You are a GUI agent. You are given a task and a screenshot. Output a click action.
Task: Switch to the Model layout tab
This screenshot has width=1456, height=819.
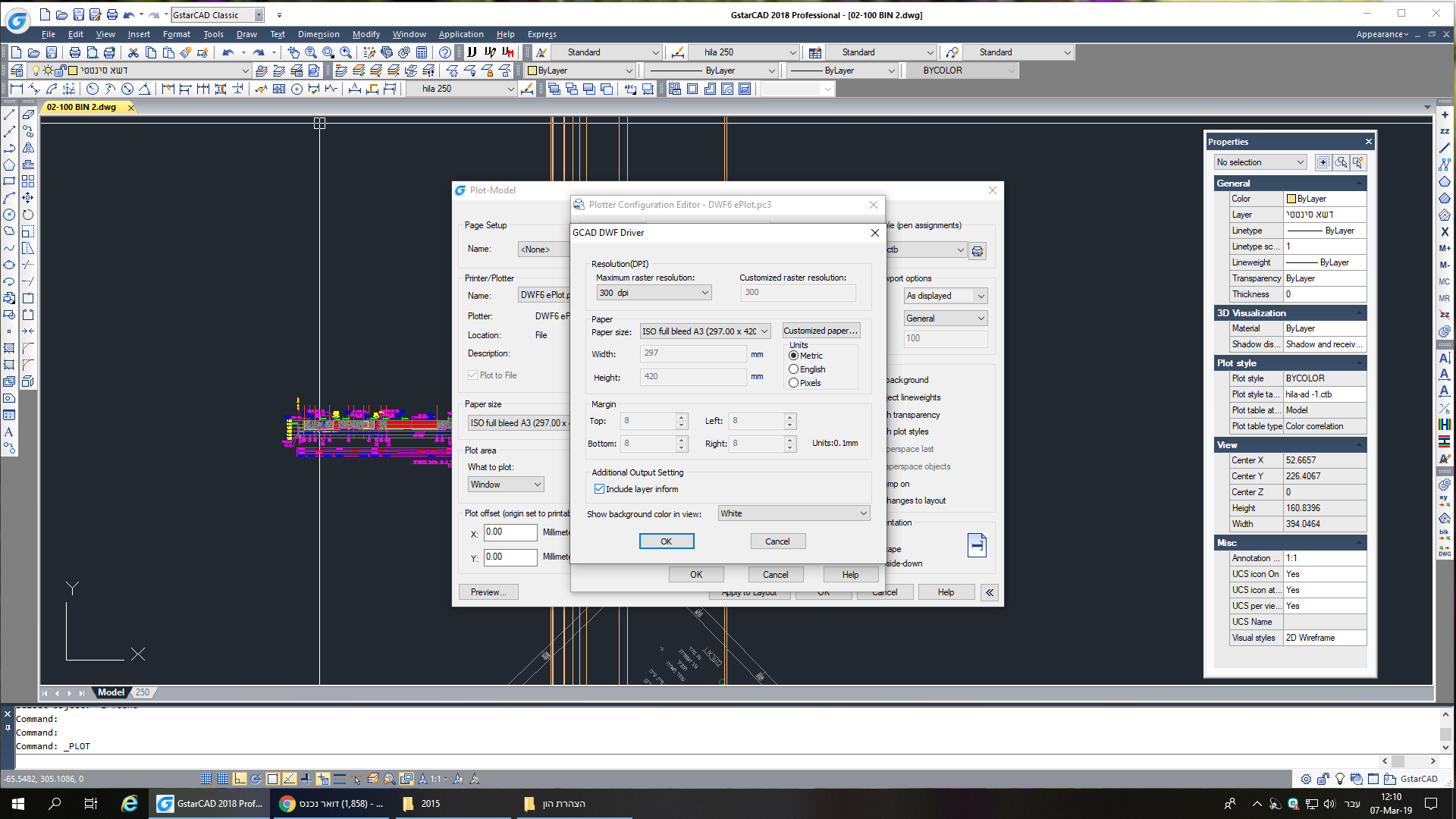point(111,692)
